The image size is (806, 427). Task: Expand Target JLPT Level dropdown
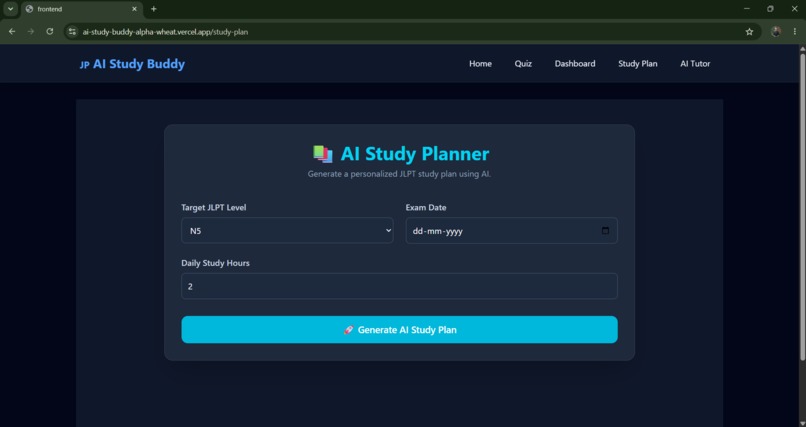pyautogui.click(x=287, y=231)
